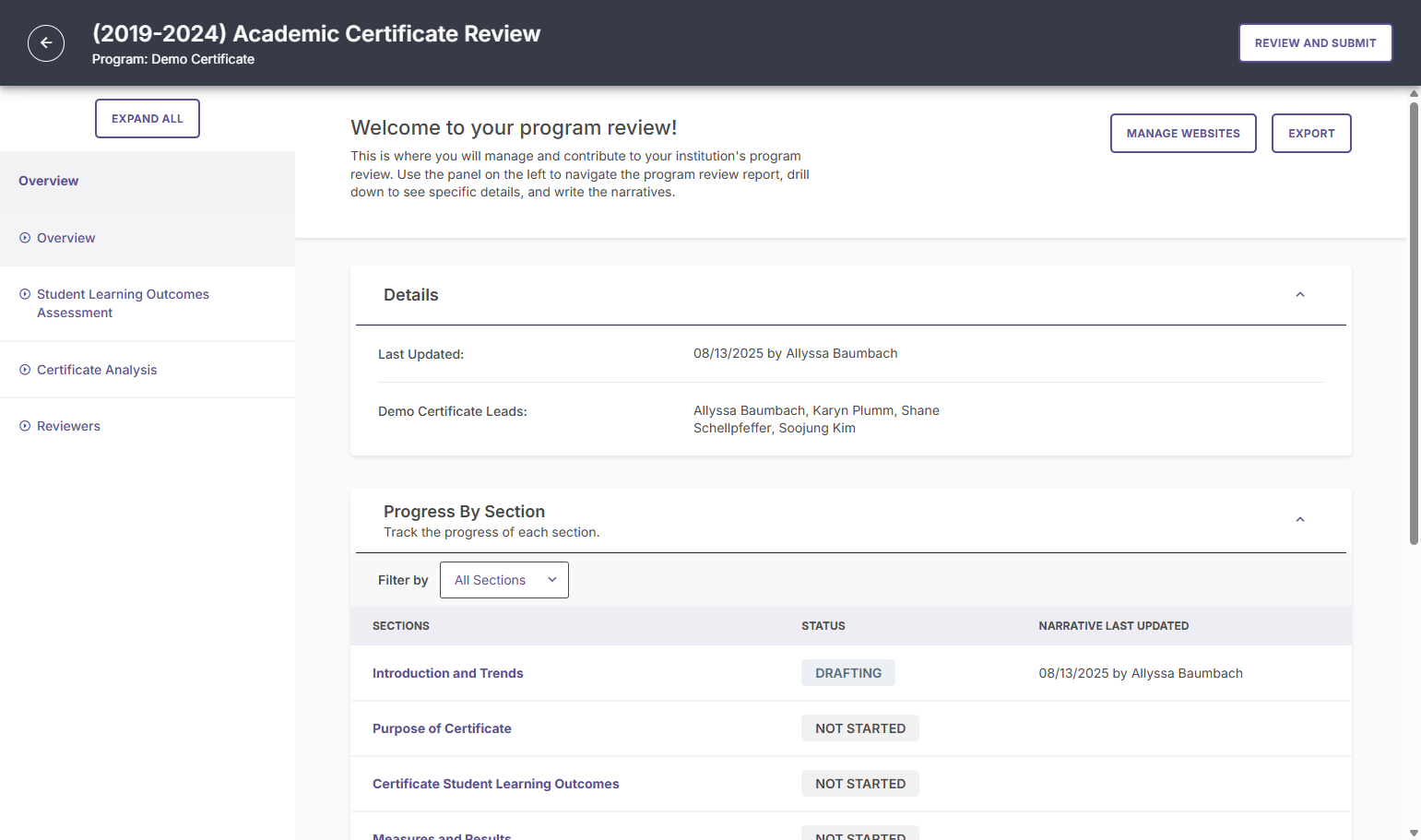Collapse the Progress By Section chevron
This screenshot has width=1421, height=840.
coord(1300,520)
